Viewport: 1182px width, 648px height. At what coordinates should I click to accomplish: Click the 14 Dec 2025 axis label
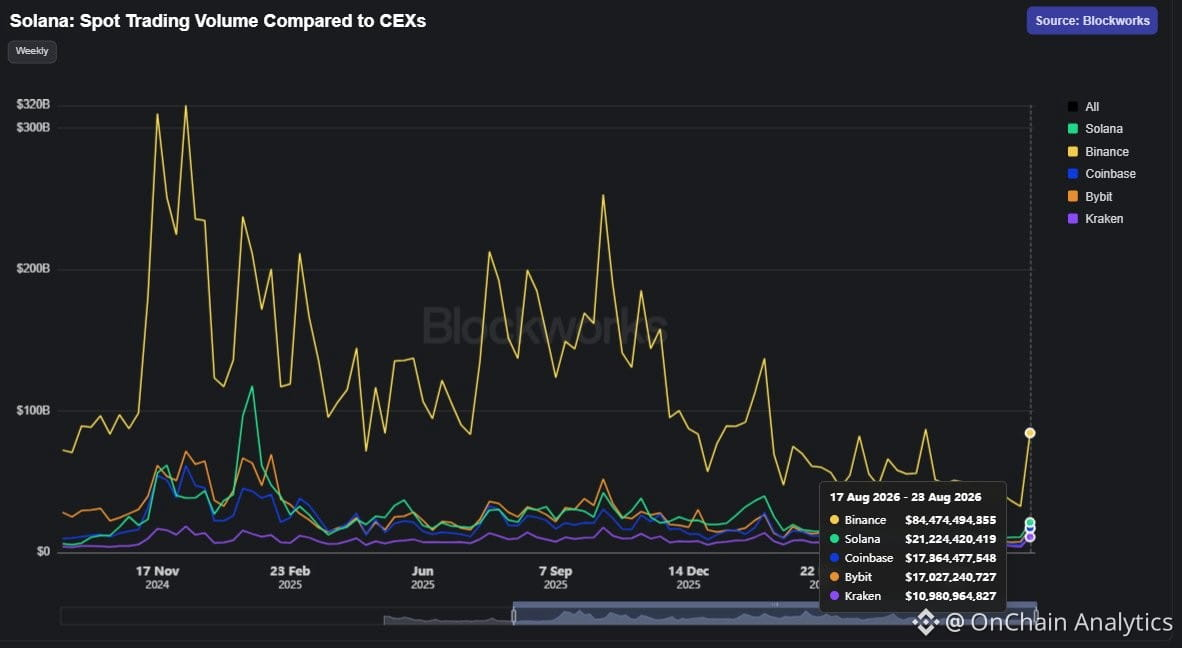(687, 577)
